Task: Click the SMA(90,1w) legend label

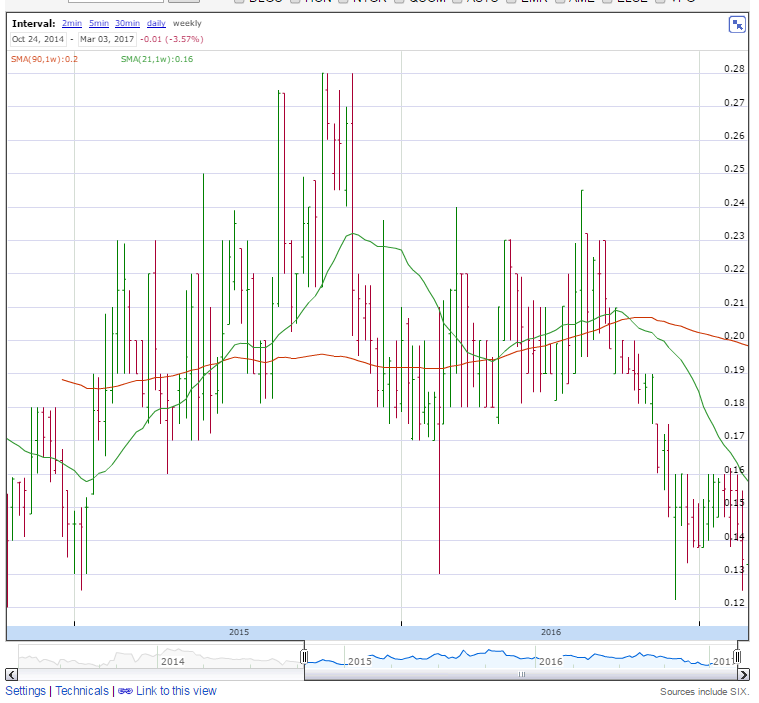Action: (x=44, y=59)
